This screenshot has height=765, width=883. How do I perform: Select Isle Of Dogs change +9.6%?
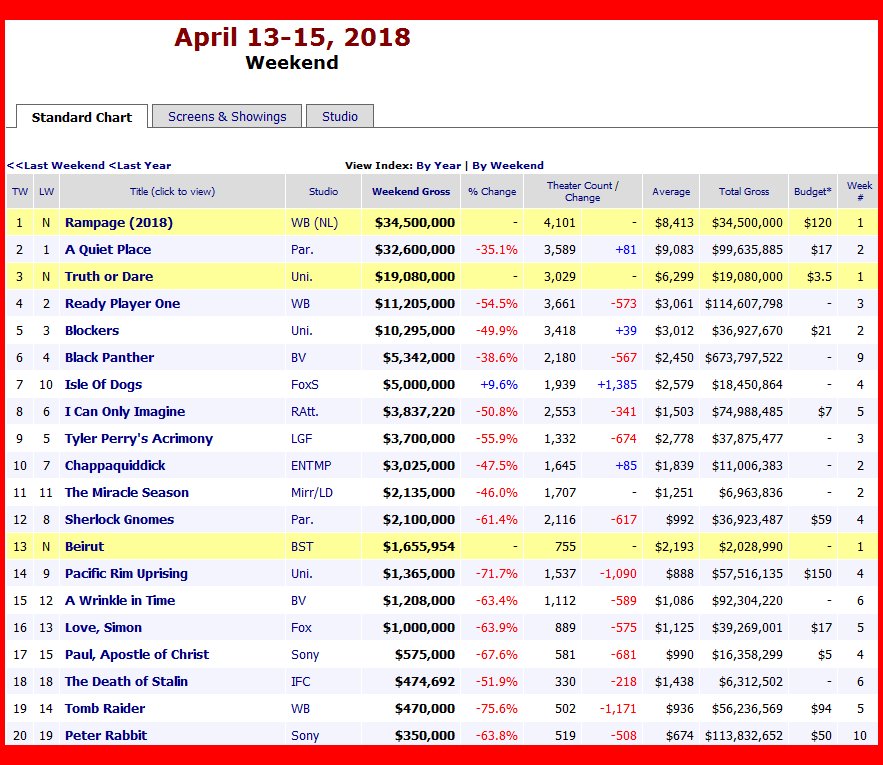(x=499, y=385)
